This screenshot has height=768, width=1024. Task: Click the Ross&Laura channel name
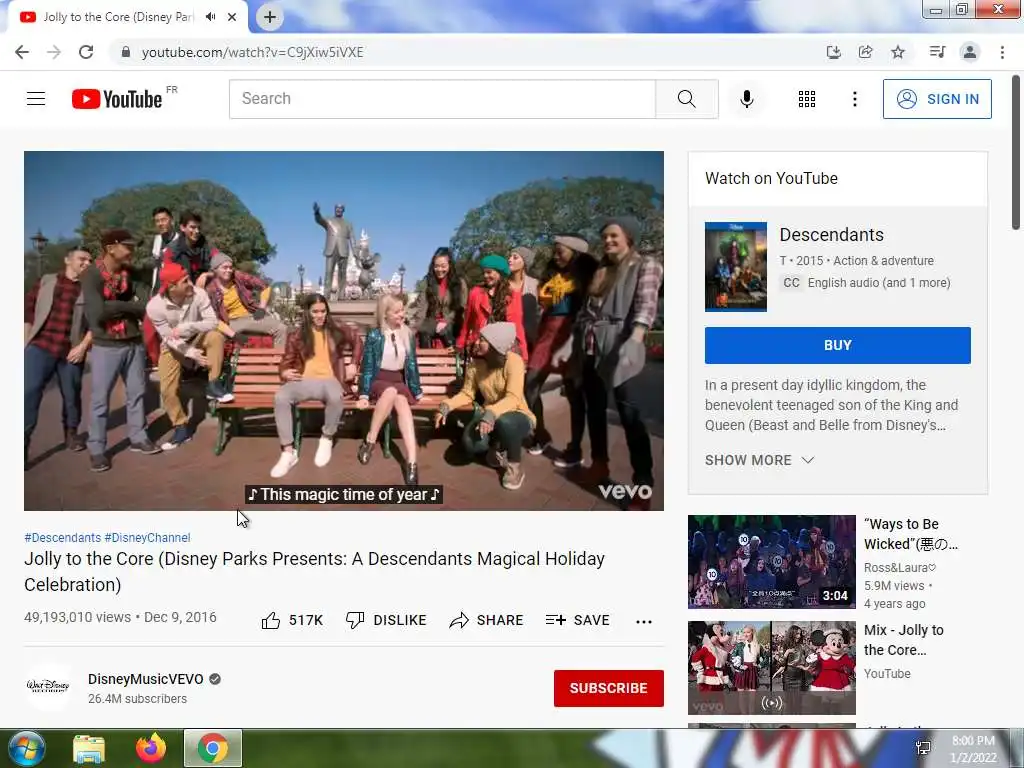[900, 568]
